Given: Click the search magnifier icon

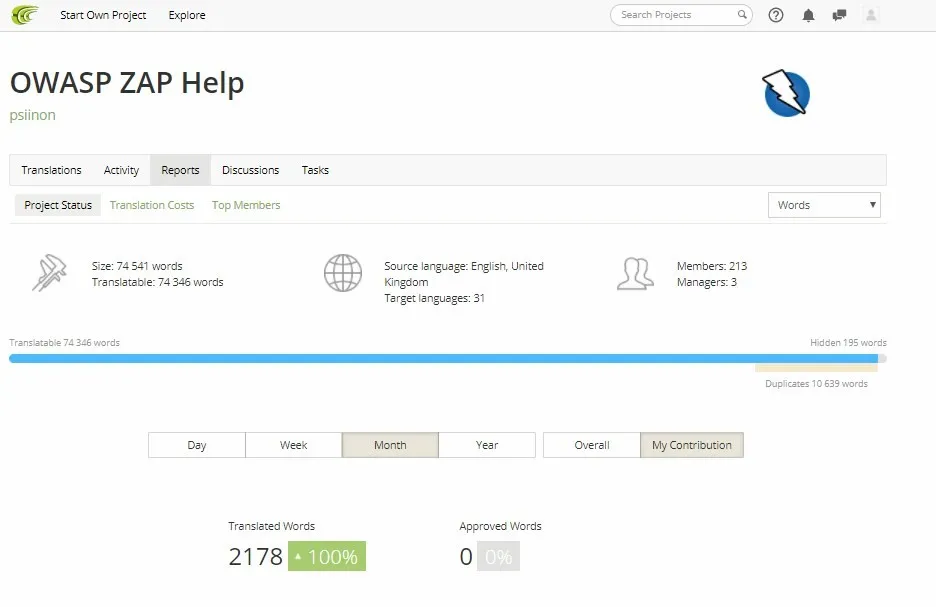Looking at the screenshot, I should point(742,14).
